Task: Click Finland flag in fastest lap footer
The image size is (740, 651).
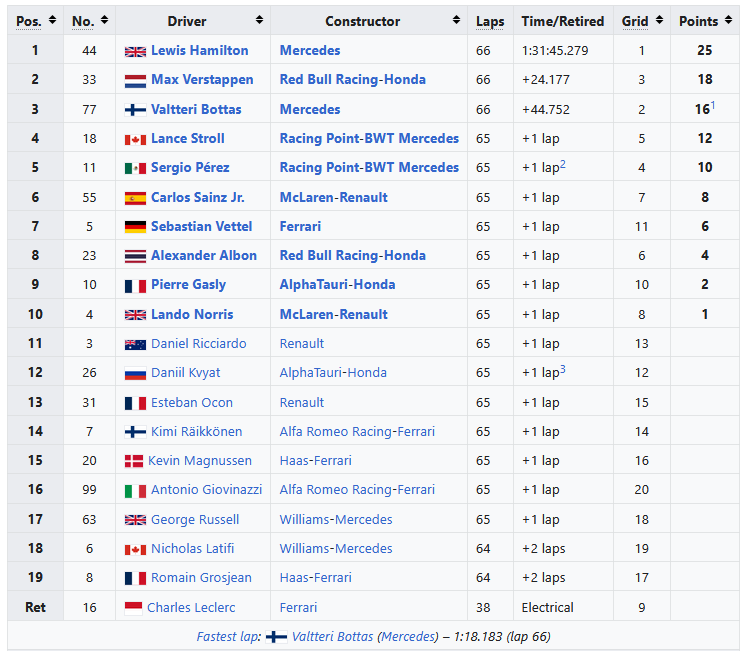Action: coord(276,637)
